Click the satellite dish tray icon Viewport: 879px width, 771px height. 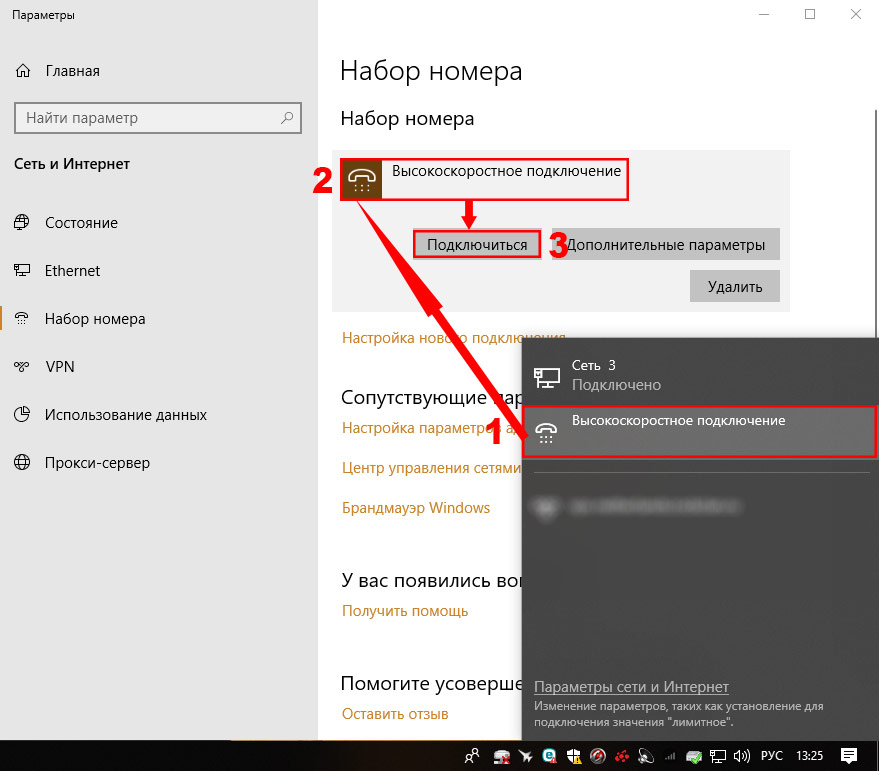pyautogui.click(x=646, y=756)
